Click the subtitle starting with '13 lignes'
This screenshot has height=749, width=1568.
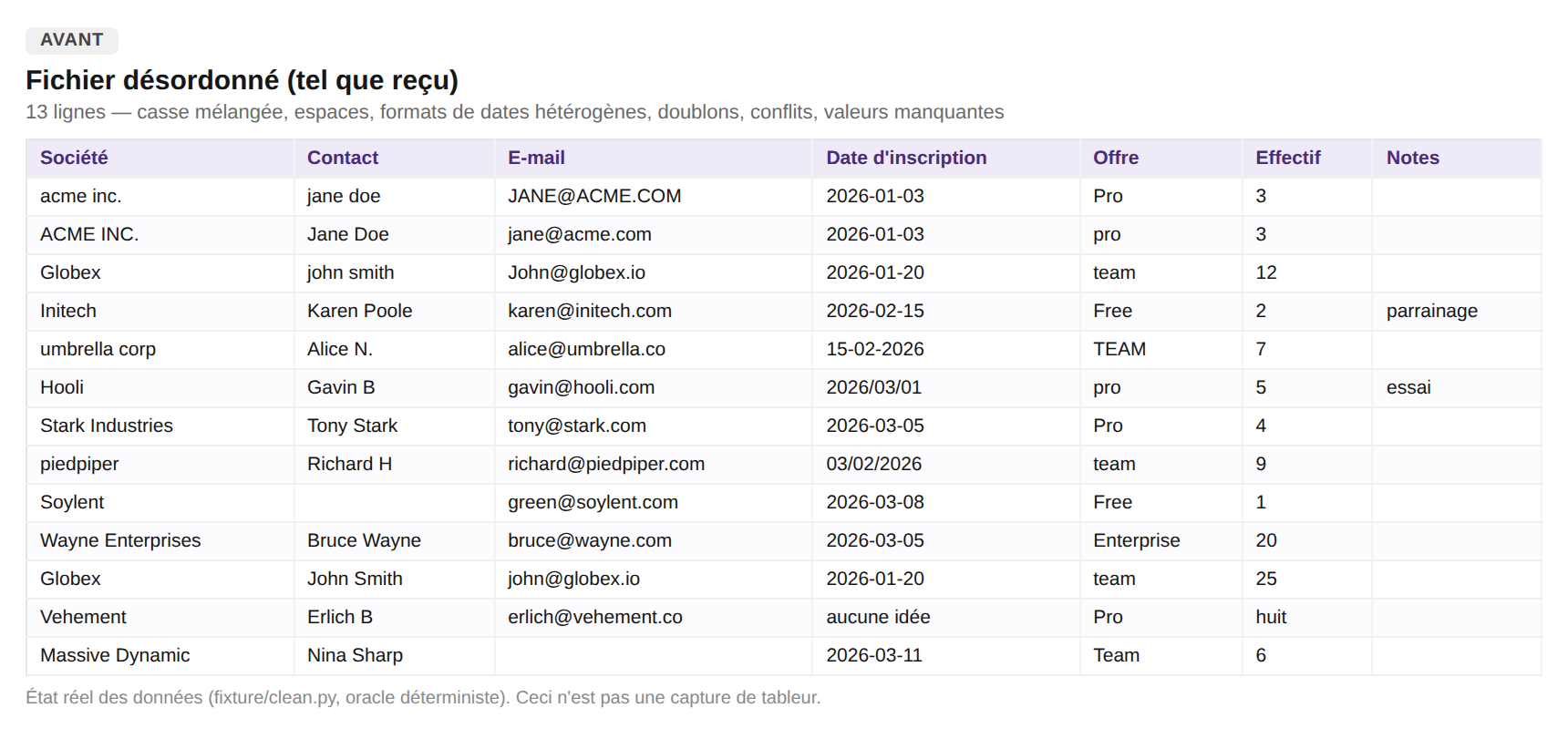pos(514,112)
